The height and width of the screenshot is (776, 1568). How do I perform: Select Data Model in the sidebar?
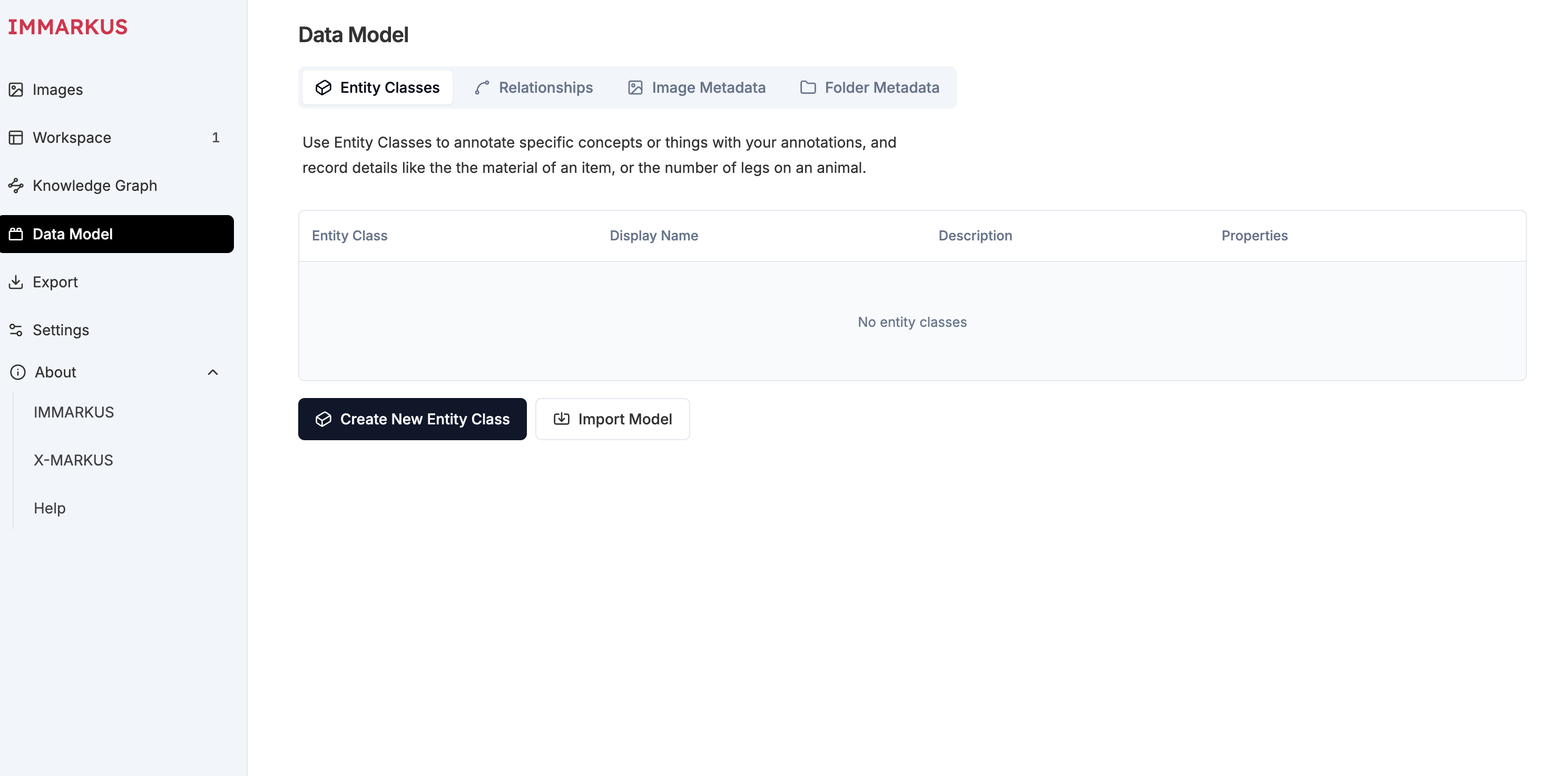[117, 234]
